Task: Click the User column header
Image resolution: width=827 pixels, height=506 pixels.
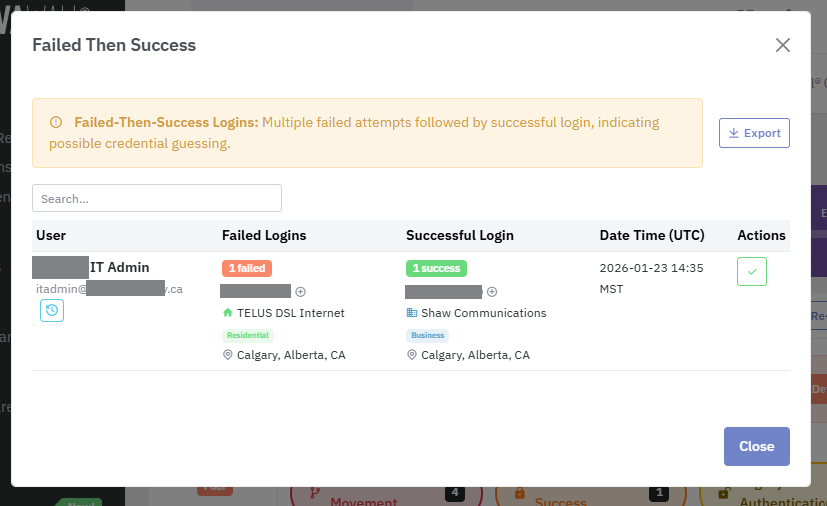Action: (51, 235)
